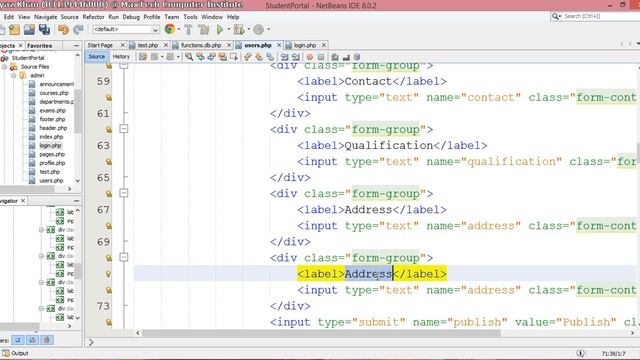Select header.php in the project tree
The height and width of the screenshot is (360, 640).
(x=53, y=128)
